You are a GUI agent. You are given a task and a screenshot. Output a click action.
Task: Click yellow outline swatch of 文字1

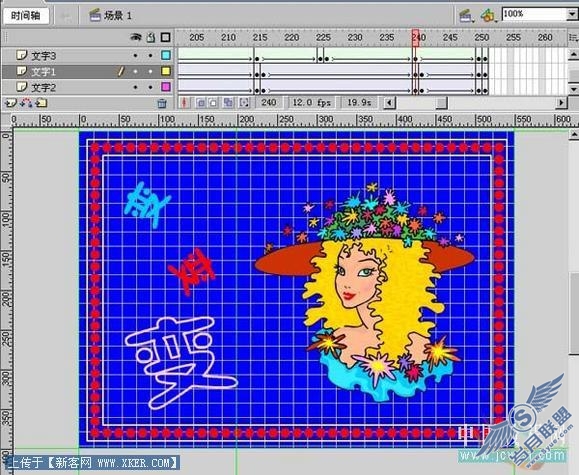coord(166,71)
